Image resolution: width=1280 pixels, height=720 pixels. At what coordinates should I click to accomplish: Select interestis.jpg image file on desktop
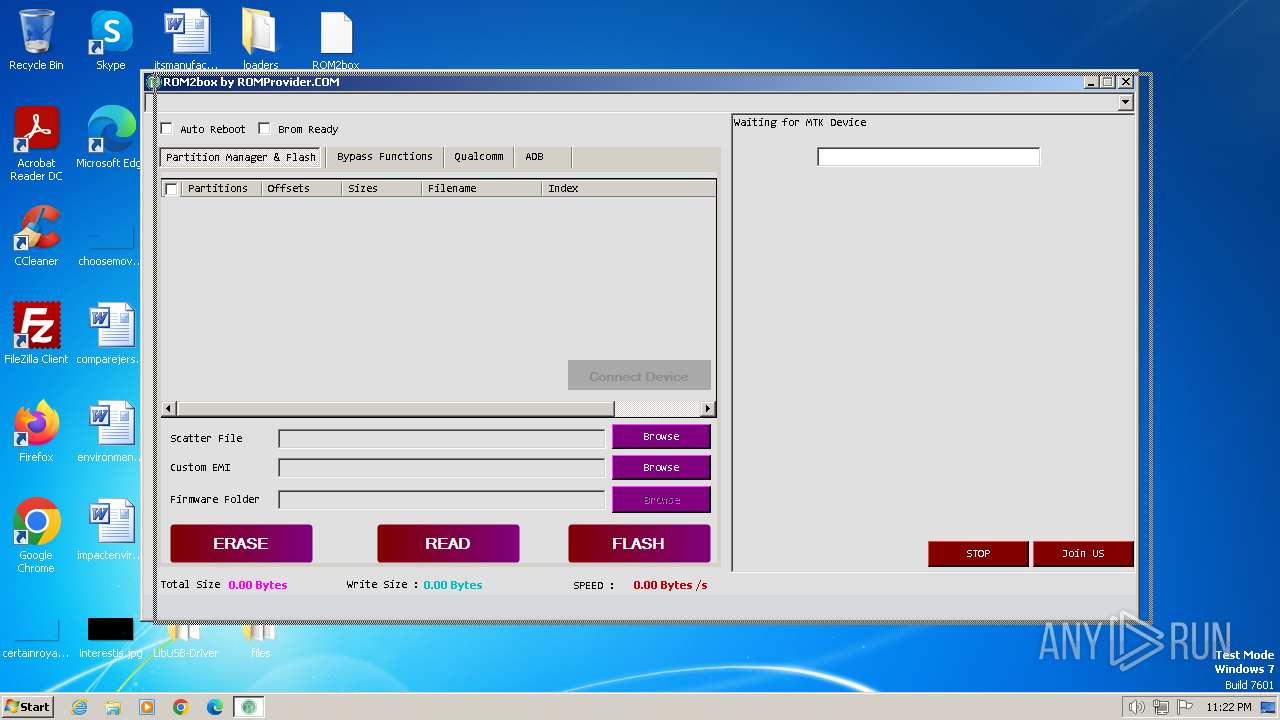(110, 637)
